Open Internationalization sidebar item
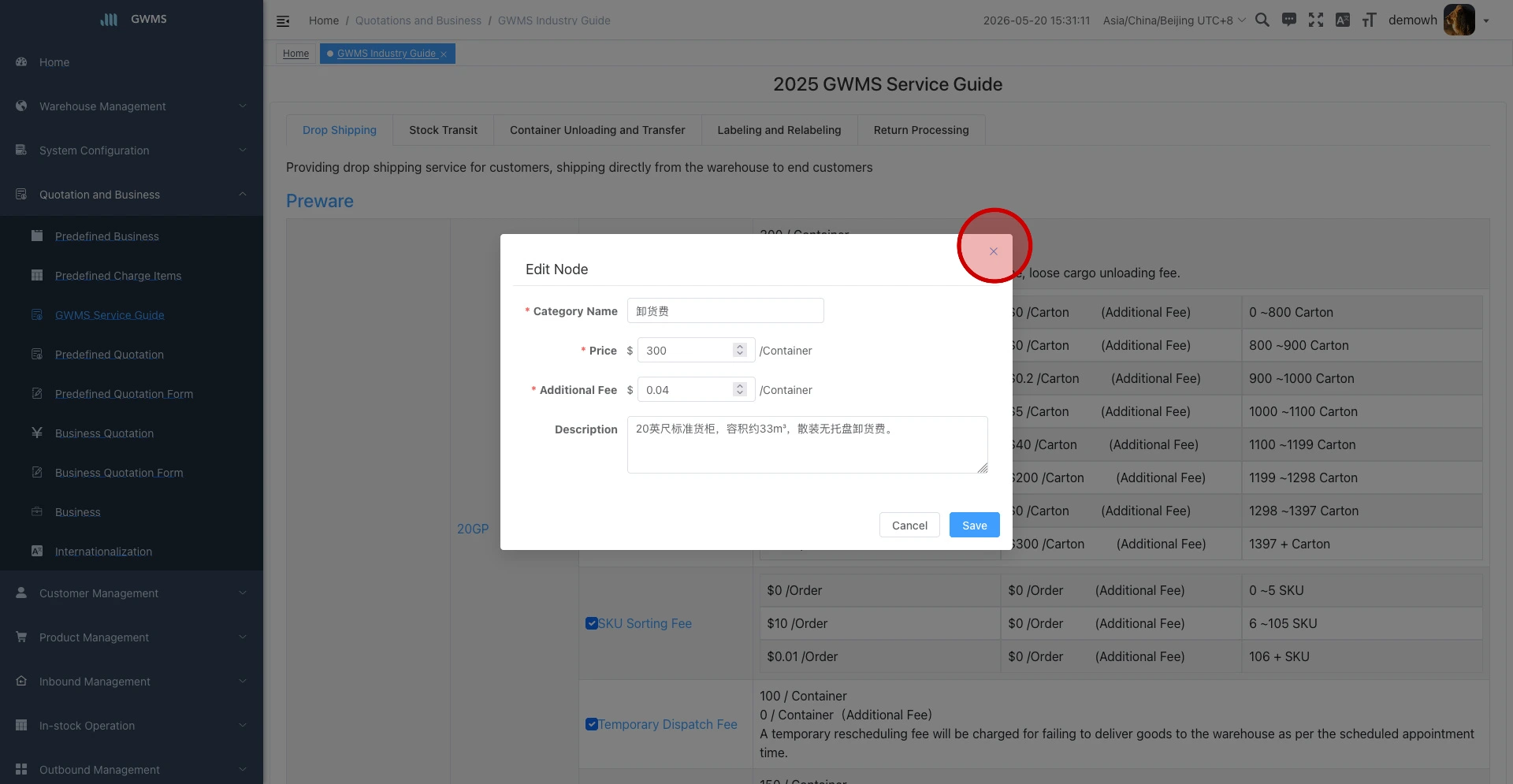 point(132,552)
